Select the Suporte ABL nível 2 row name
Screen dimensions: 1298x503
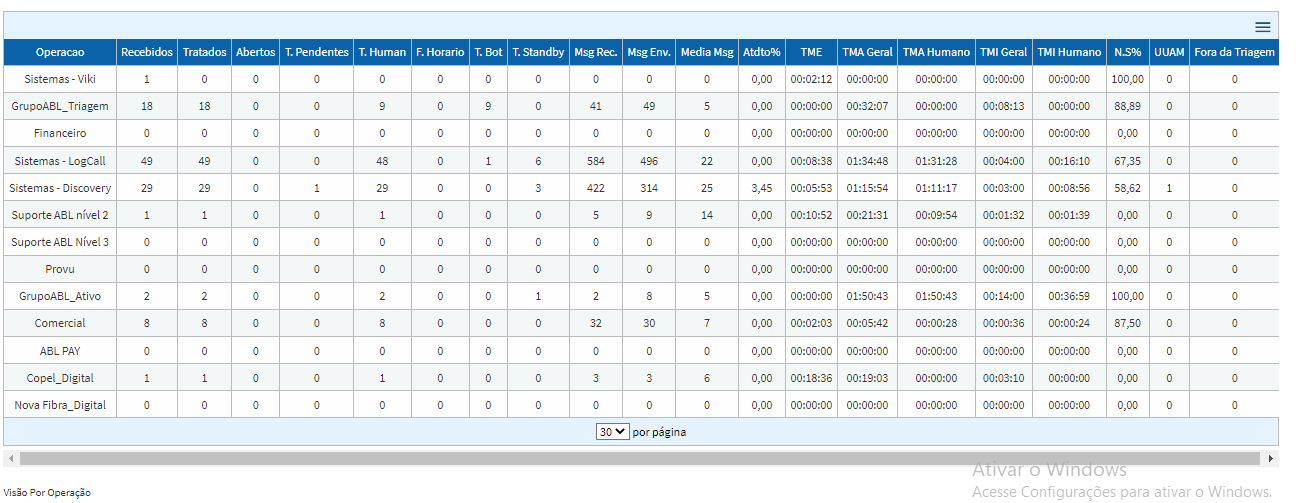click(60, 215)
